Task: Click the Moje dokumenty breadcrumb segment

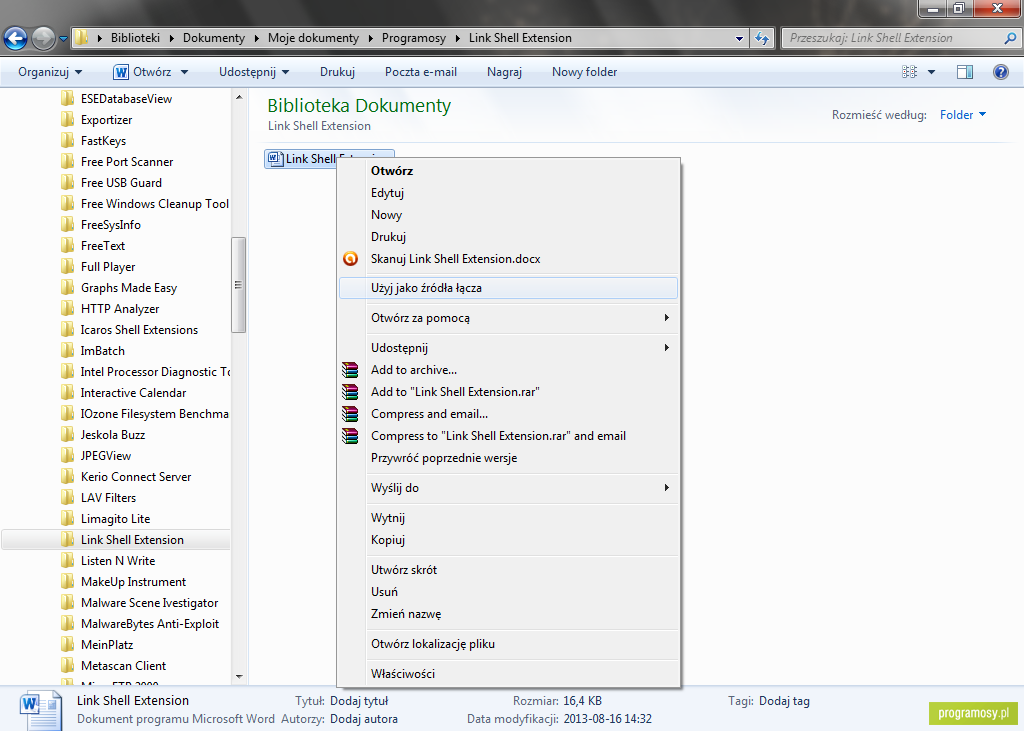Action: pos(313,38)
